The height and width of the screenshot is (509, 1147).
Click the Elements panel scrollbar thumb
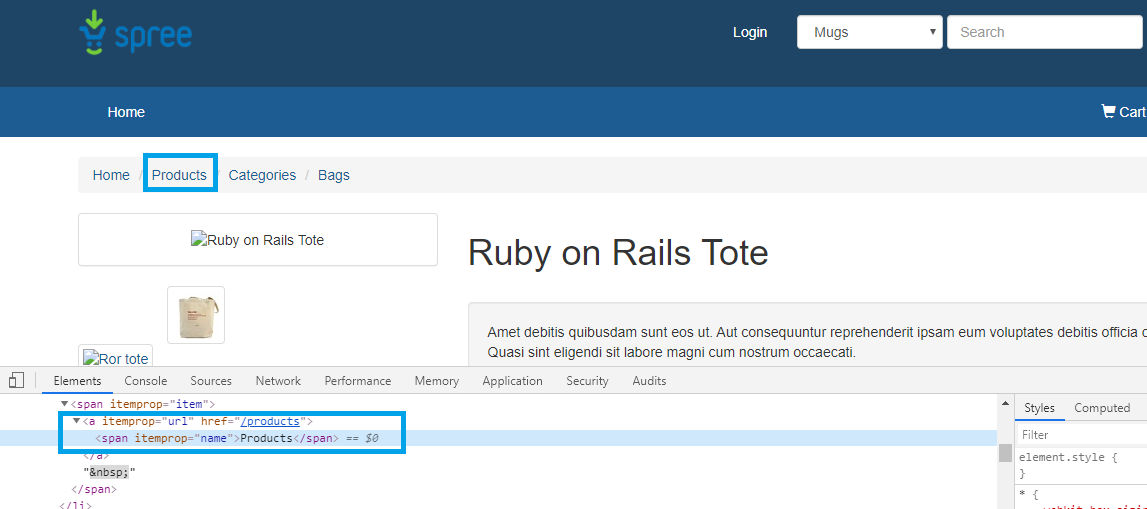(x=1005, y=452)
